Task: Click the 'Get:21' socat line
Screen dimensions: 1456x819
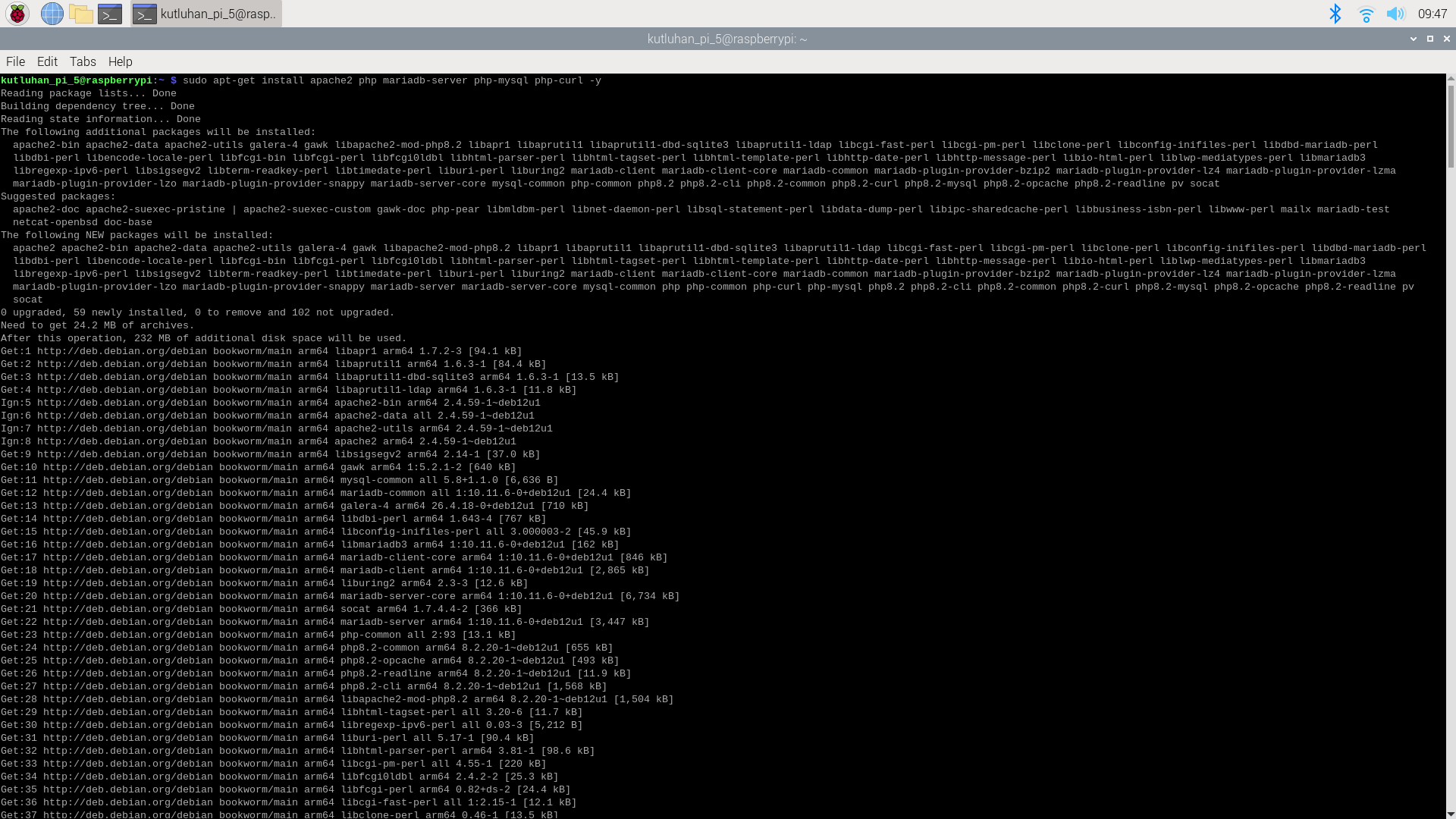Action: [x=262, y=609]
